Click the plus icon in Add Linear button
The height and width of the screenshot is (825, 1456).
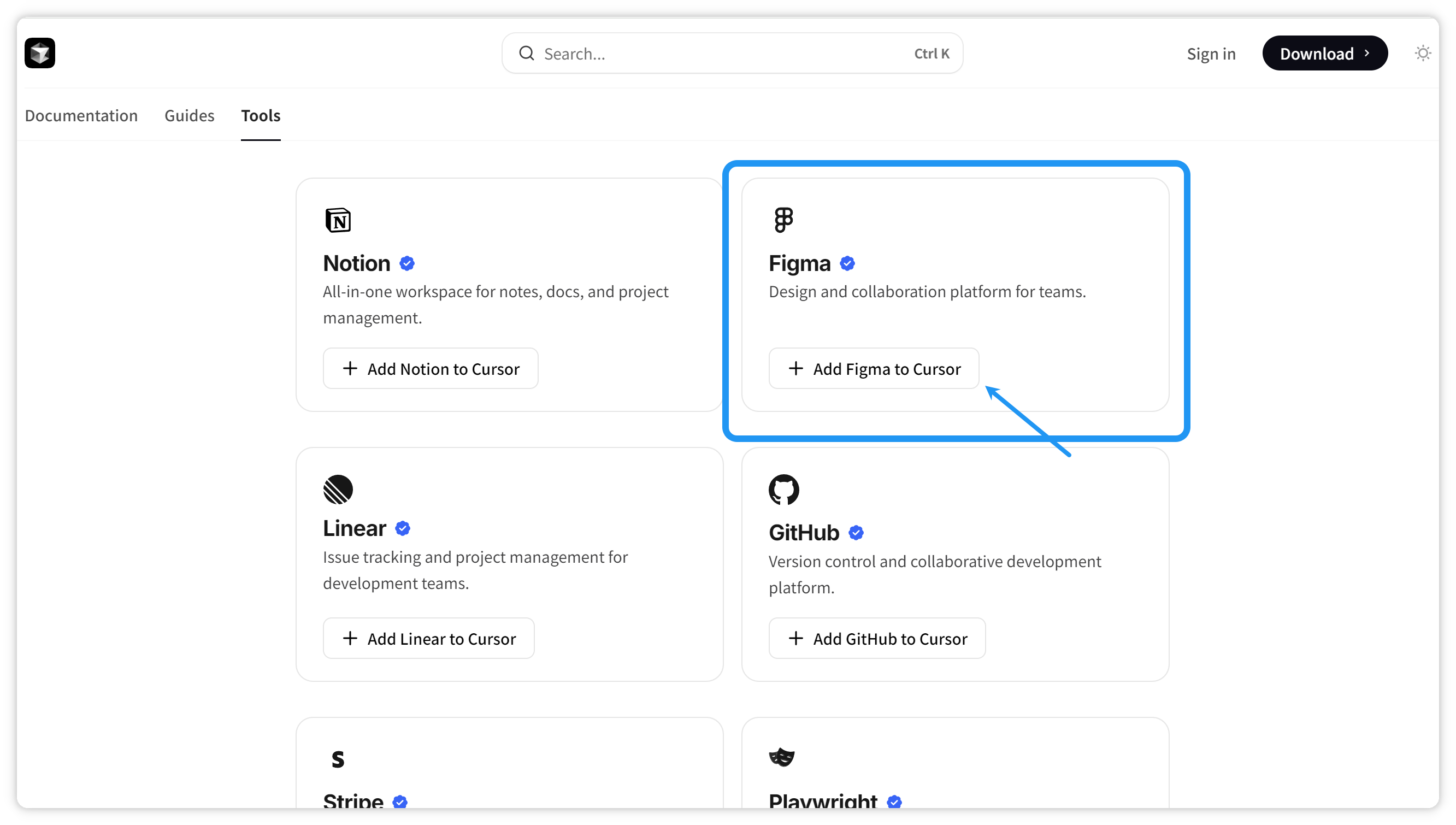coord(350,638)
